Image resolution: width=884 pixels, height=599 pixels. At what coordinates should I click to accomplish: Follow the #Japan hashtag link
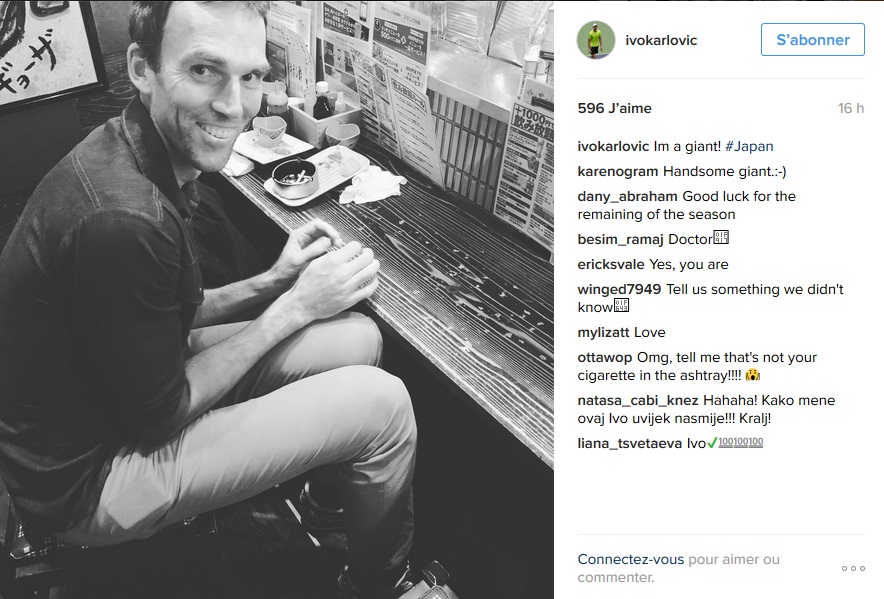click(x=749, y=146)
